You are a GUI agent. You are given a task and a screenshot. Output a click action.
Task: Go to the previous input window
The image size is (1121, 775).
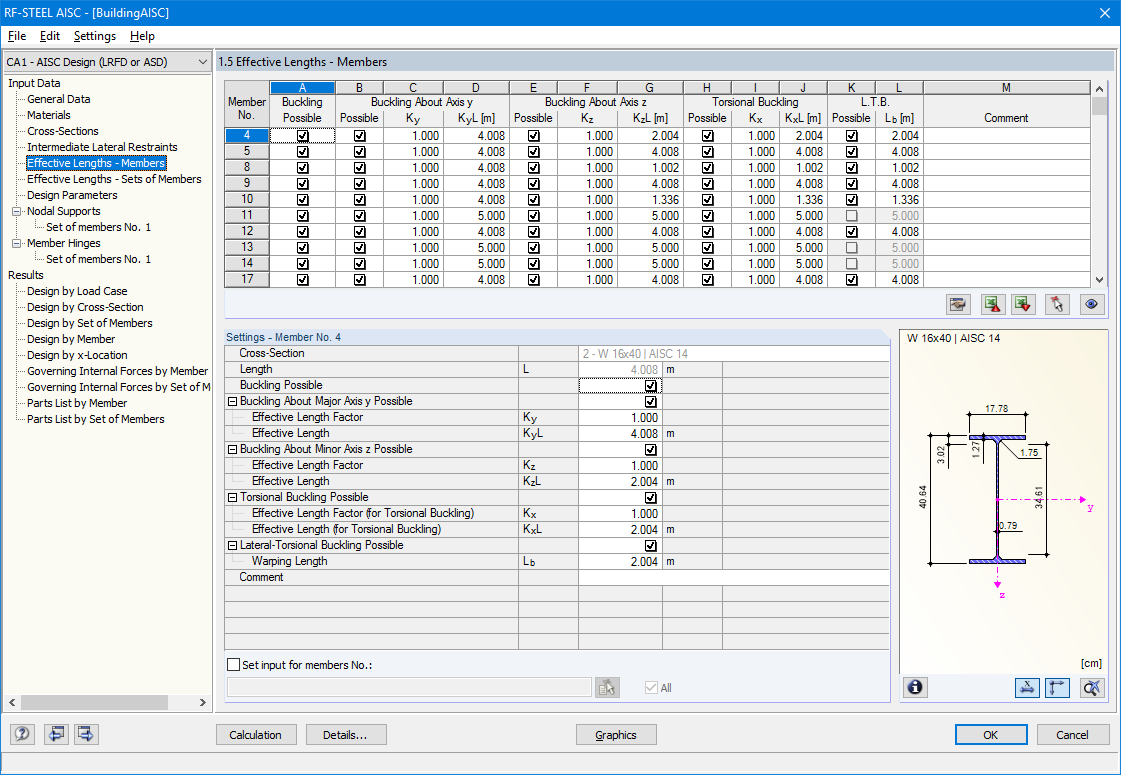click(x=56, y=734)
